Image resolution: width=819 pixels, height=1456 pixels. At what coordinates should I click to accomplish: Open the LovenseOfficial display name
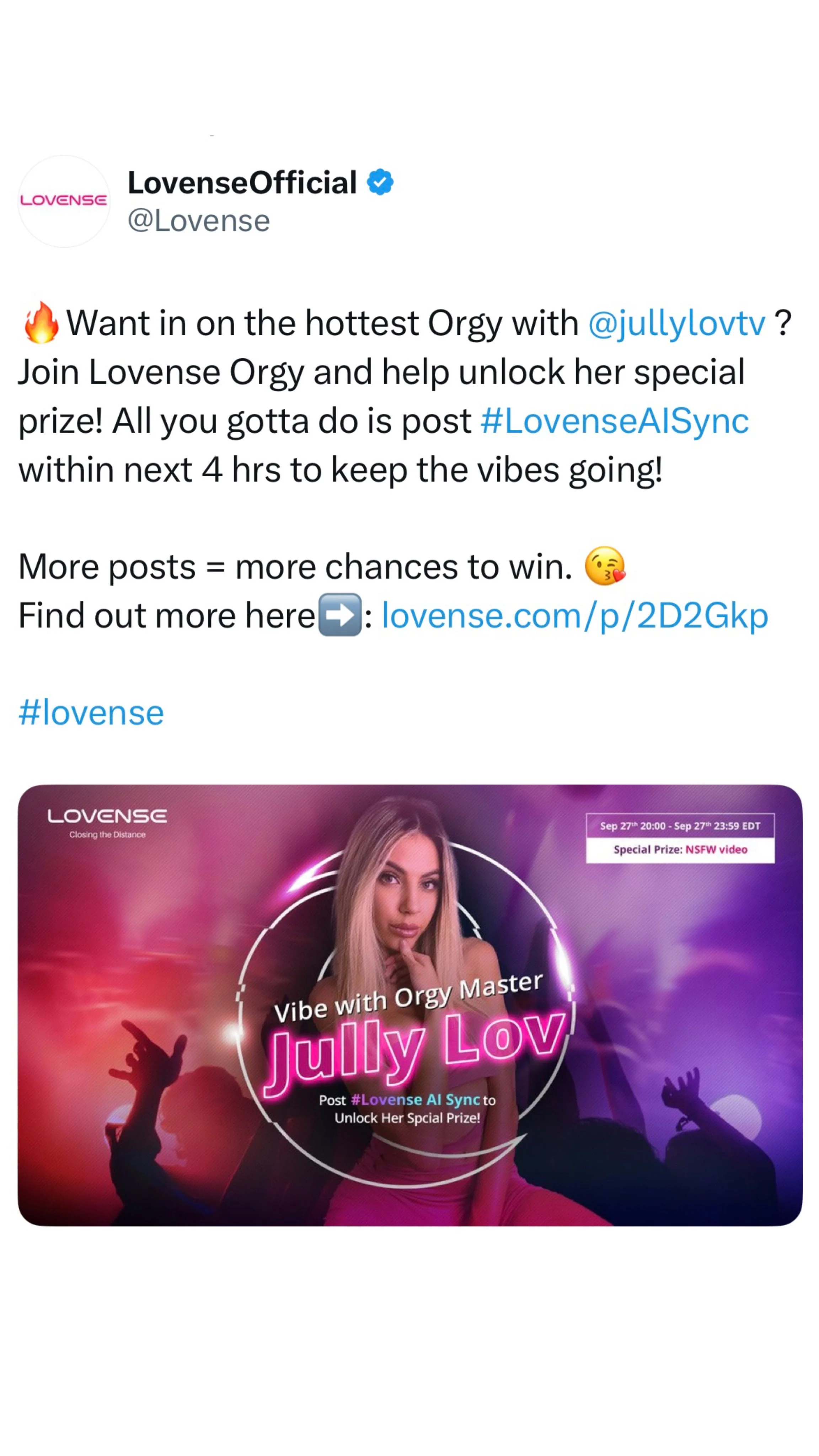(x=242, y=183)
